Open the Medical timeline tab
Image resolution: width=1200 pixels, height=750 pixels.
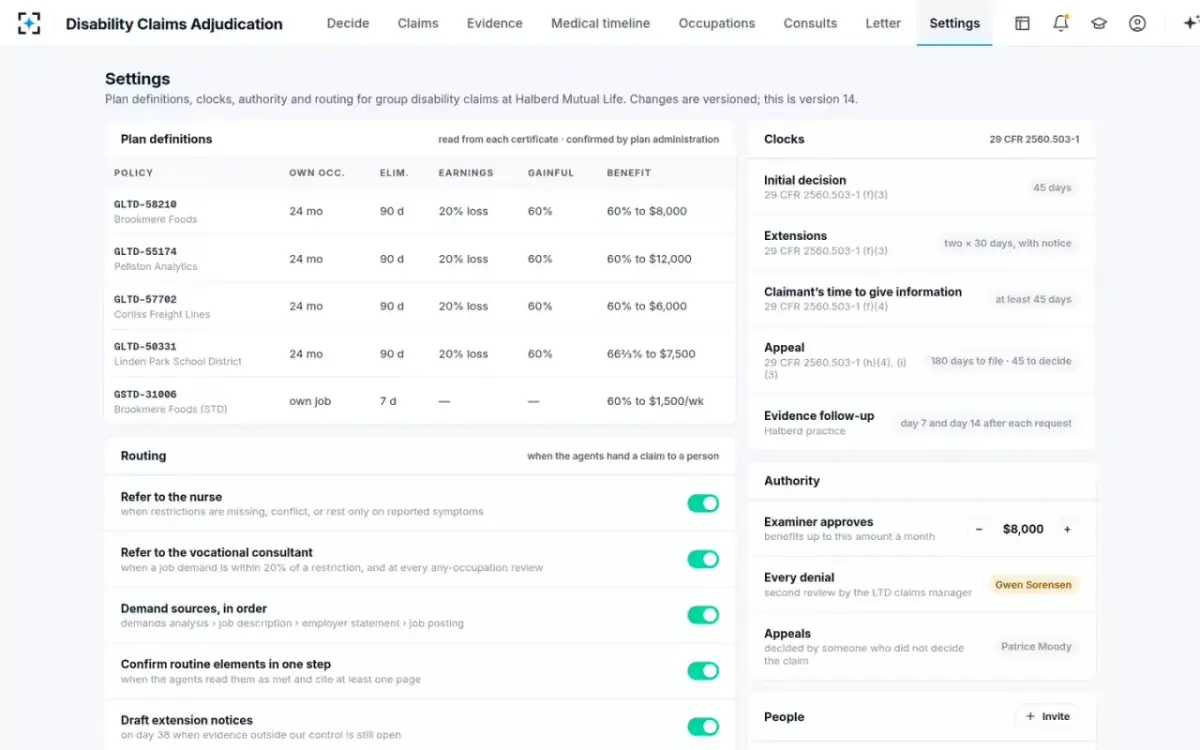tap(600, 23)
